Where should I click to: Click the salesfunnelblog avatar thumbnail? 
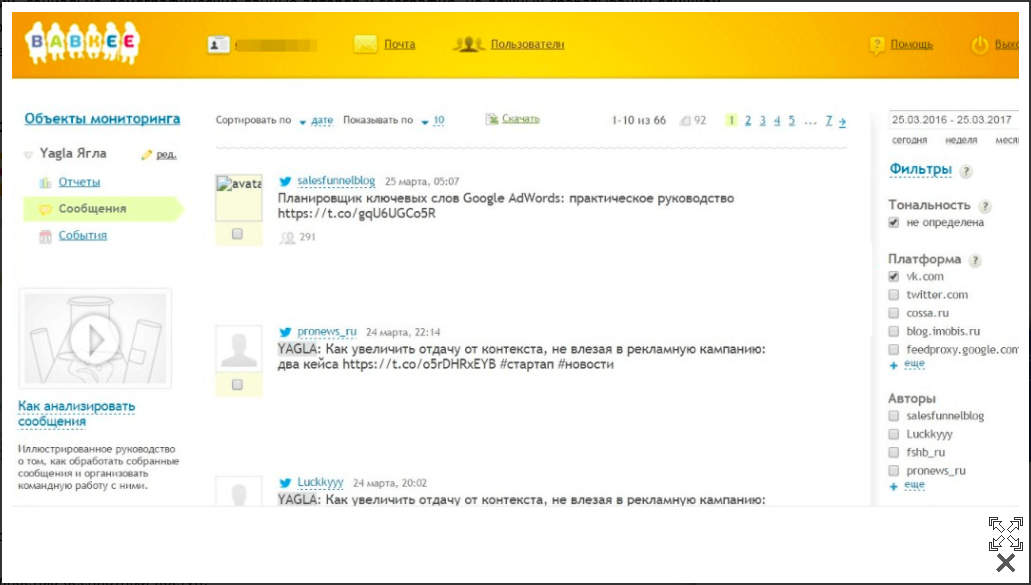point(239,198)
